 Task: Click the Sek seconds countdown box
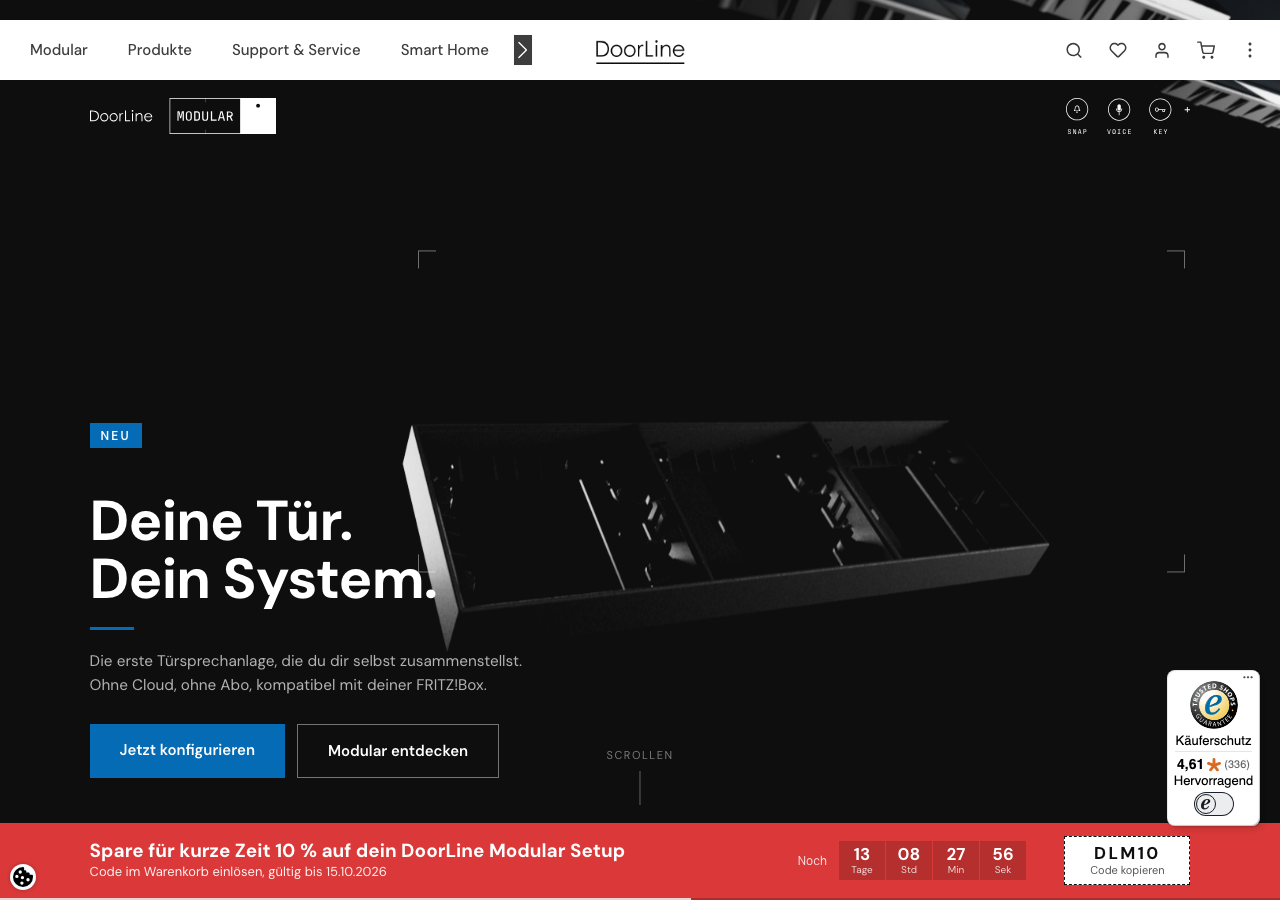(x=1003, y=861)
